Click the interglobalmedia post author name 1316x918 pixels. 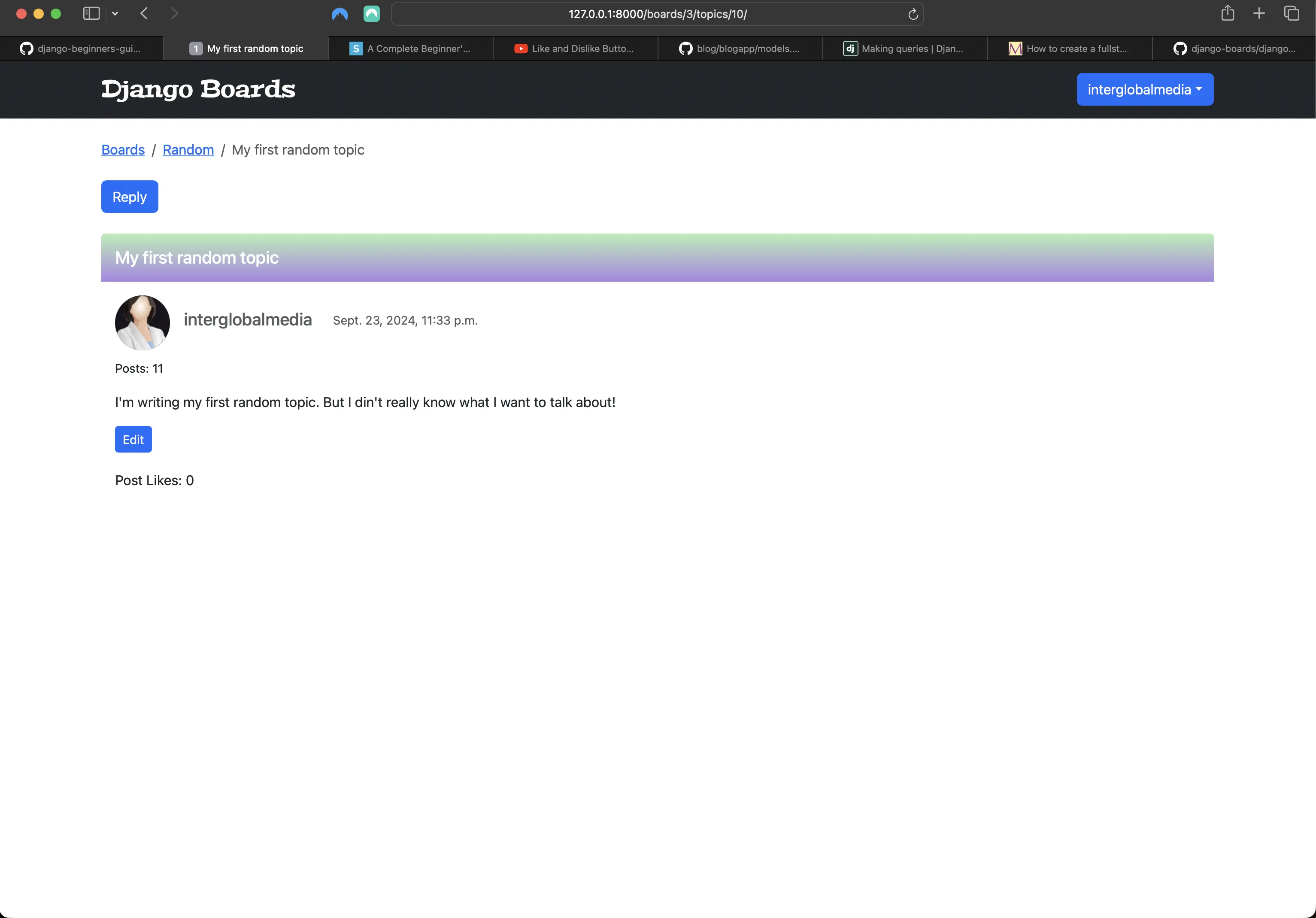coord(248,320)
